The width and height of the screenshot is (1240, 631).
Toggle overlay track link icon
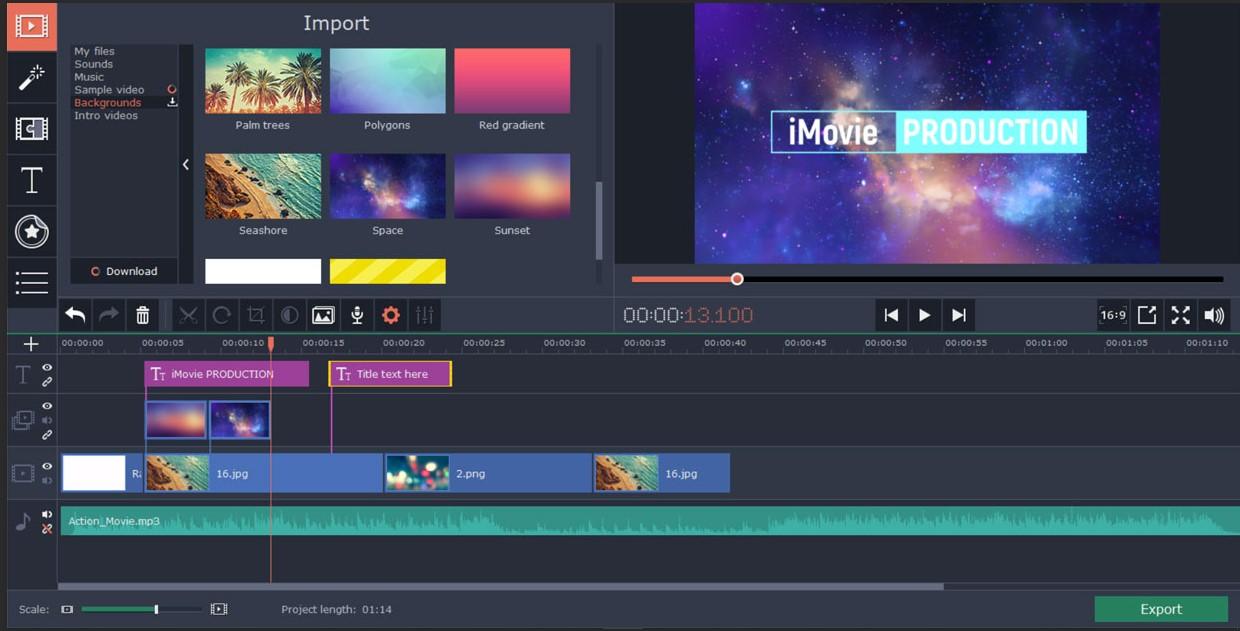point(47,434)
